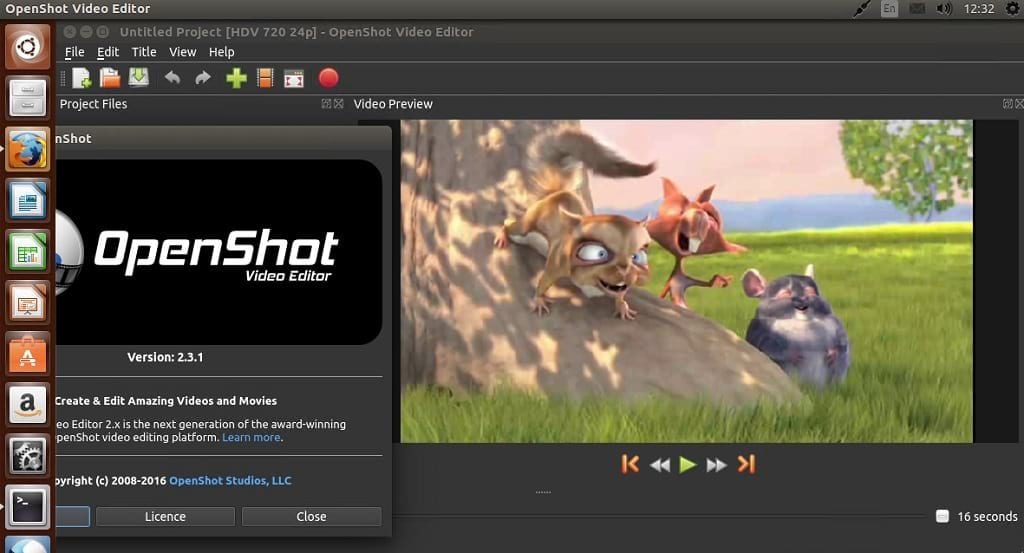The width and height of the screenshot is (1024, 553).
Task: Open LibreOffice Calc from the dock
Action: coord(27,251)
